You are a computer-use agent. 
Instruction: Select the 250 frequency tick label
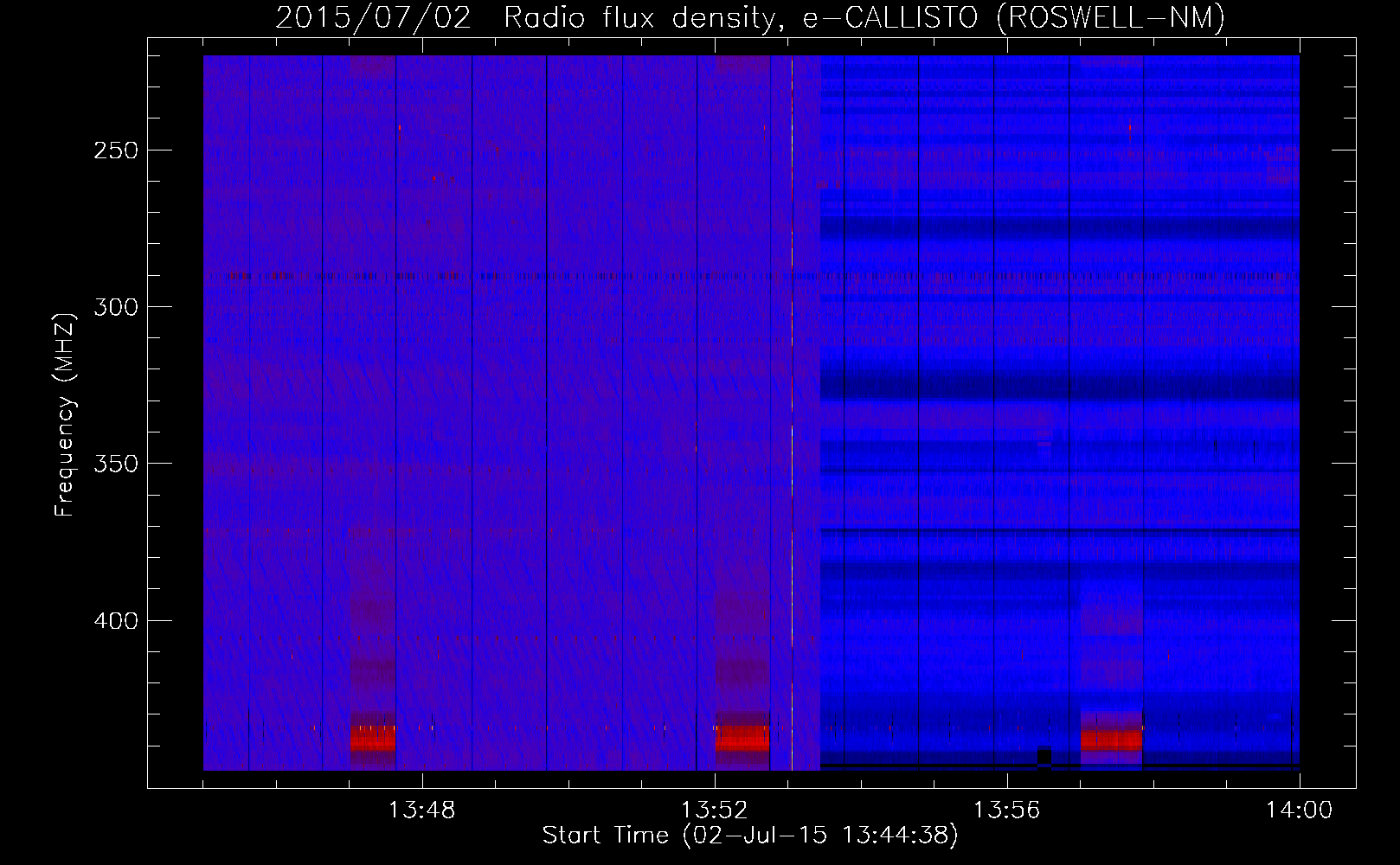coord(115,151)
